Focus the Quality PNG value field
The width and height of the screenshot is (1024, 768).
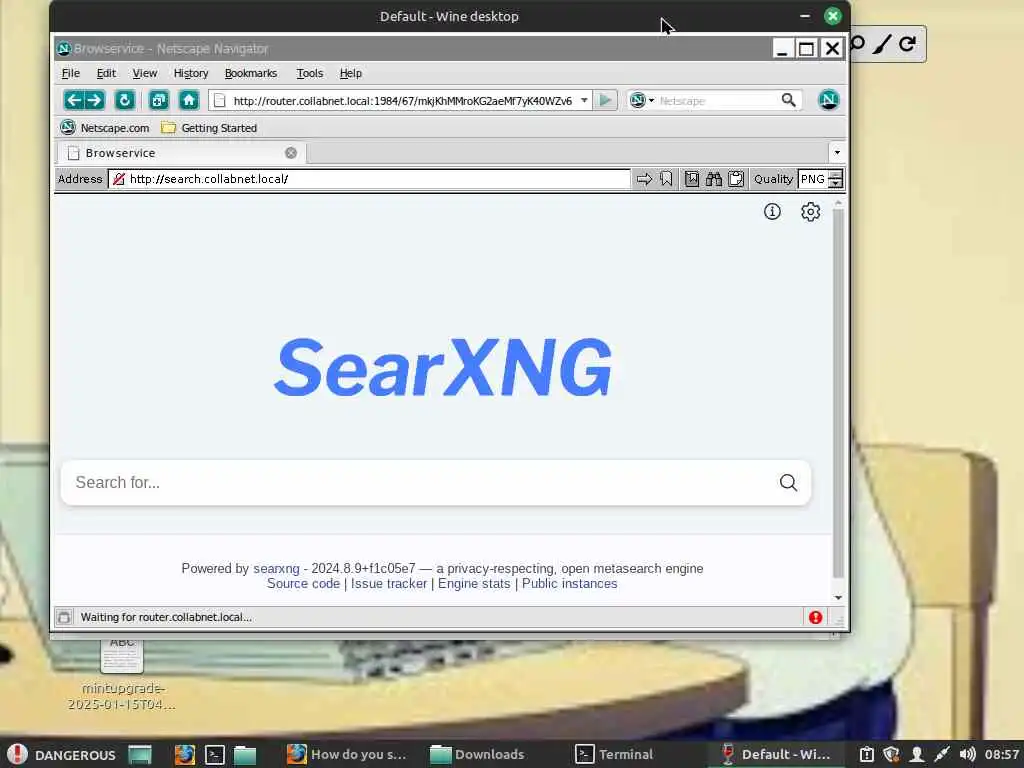tap(813, 179)
